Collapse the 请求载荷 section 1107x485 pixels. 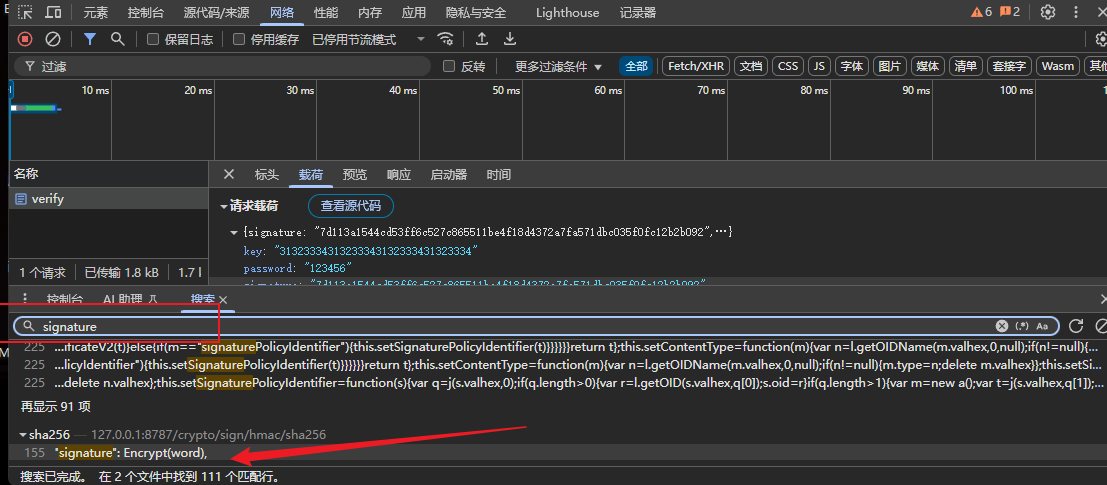coord(249,206)
